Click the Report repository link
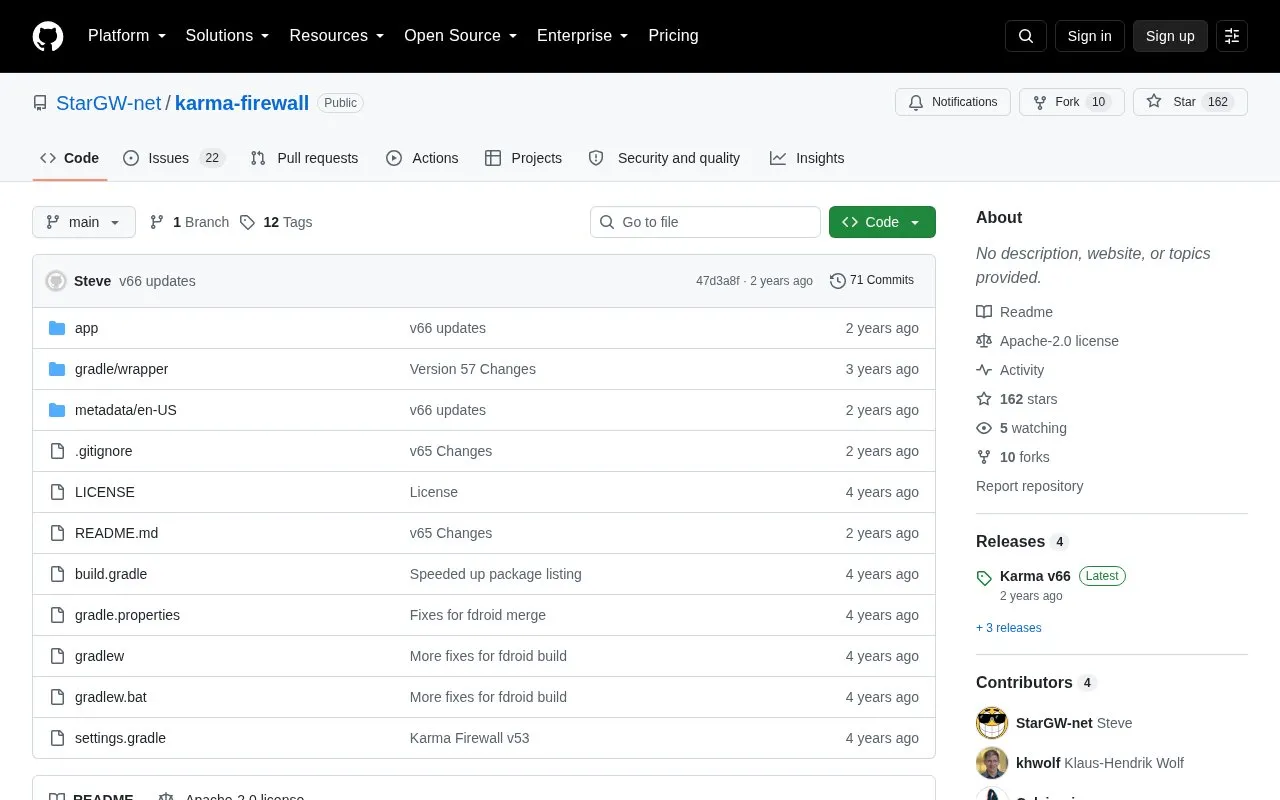The width and height of the screenshot is (1280, 800). 1030,486
